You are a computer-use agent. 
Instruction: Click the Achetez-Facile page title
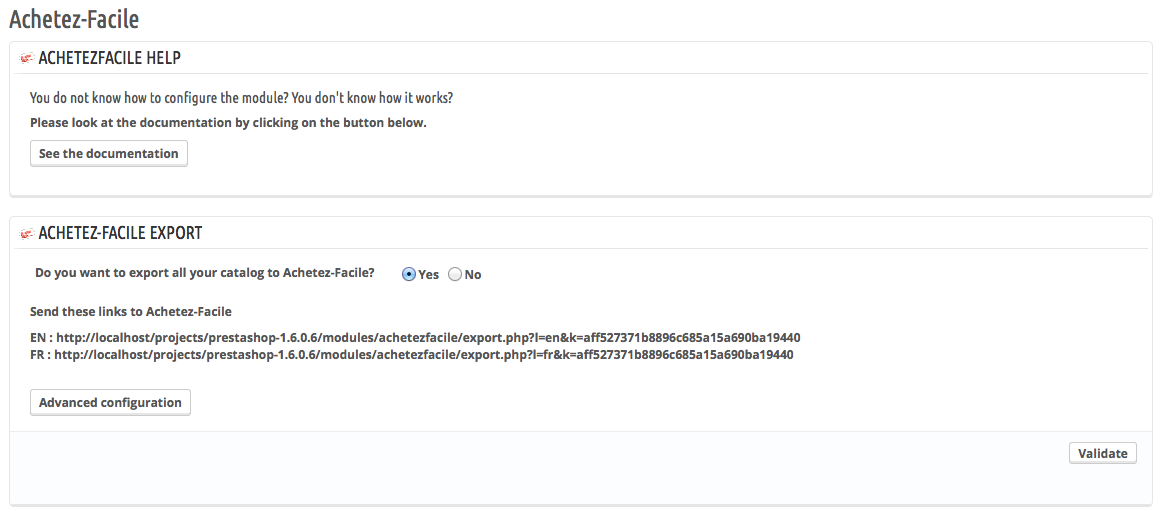coord(74,18)
